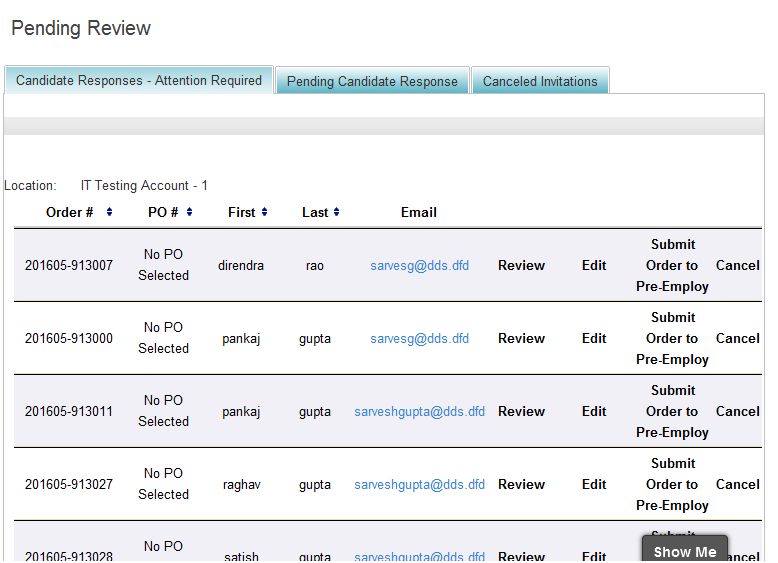Screen dimensions: 778x563
Task: Click last name rao
Action: (x=315, y=266)
